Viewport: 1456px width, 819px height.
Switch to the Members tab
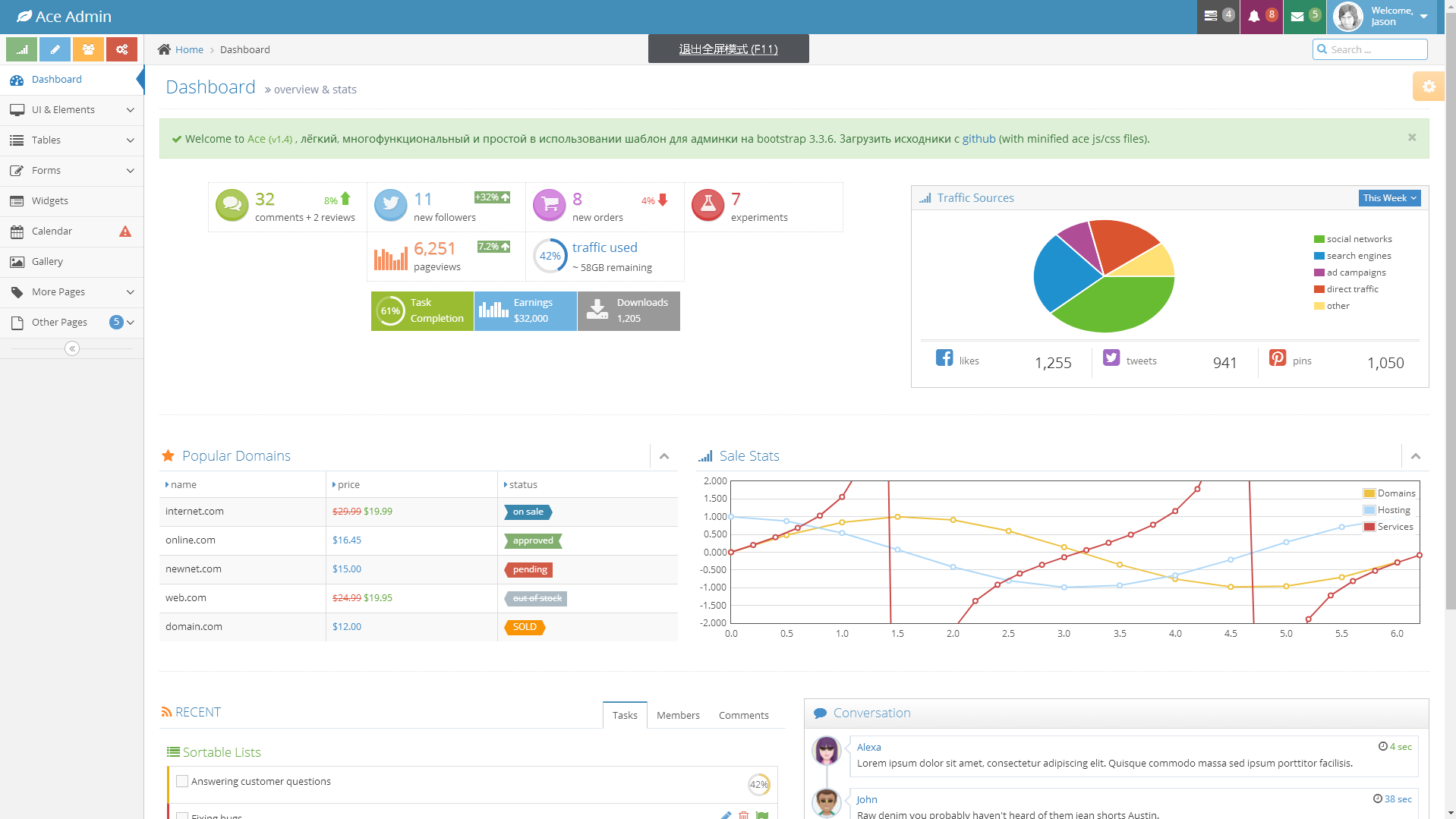[x=678, y=715]
